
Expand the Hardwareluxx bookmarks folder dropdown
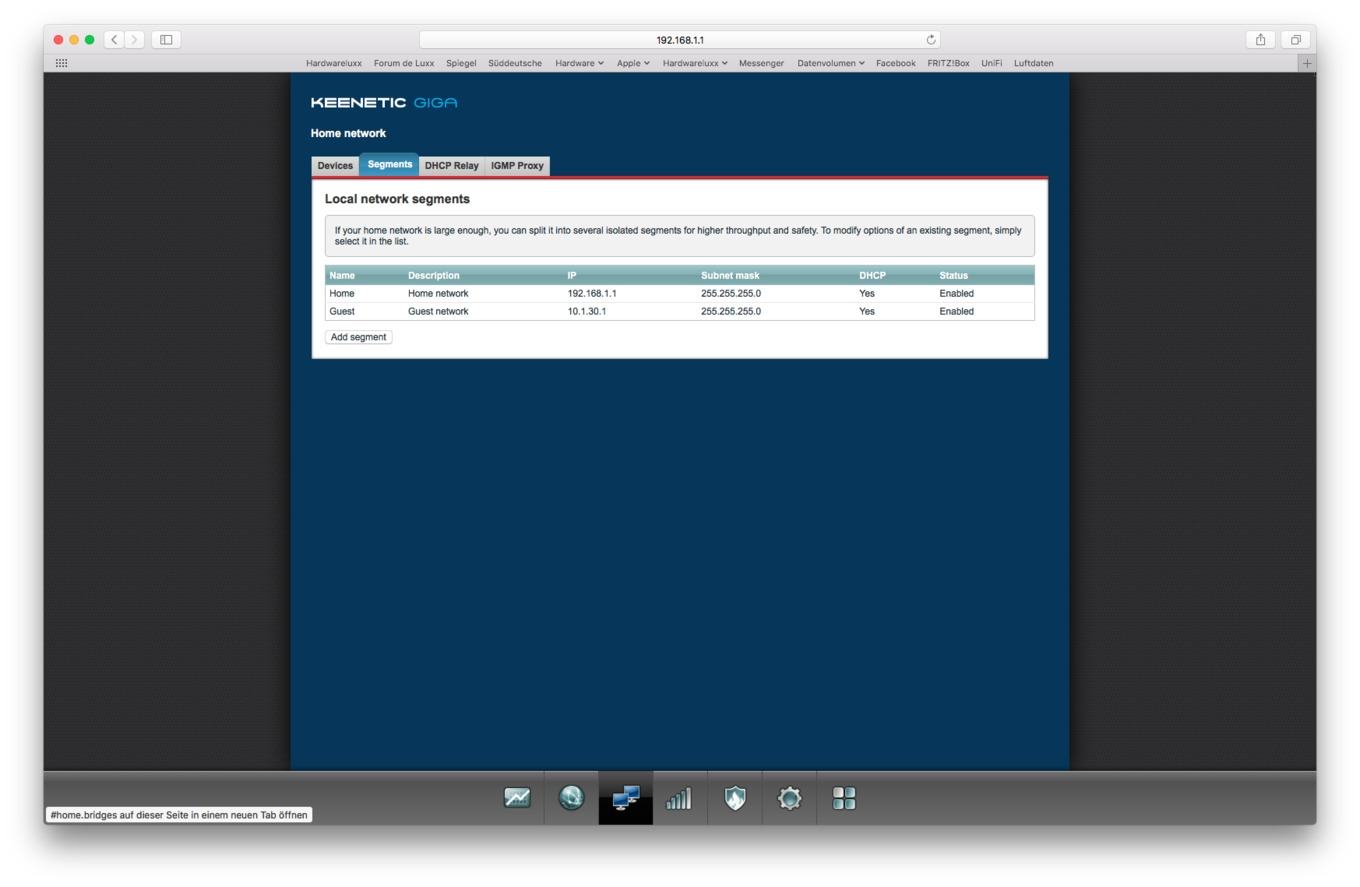point(695,63)
